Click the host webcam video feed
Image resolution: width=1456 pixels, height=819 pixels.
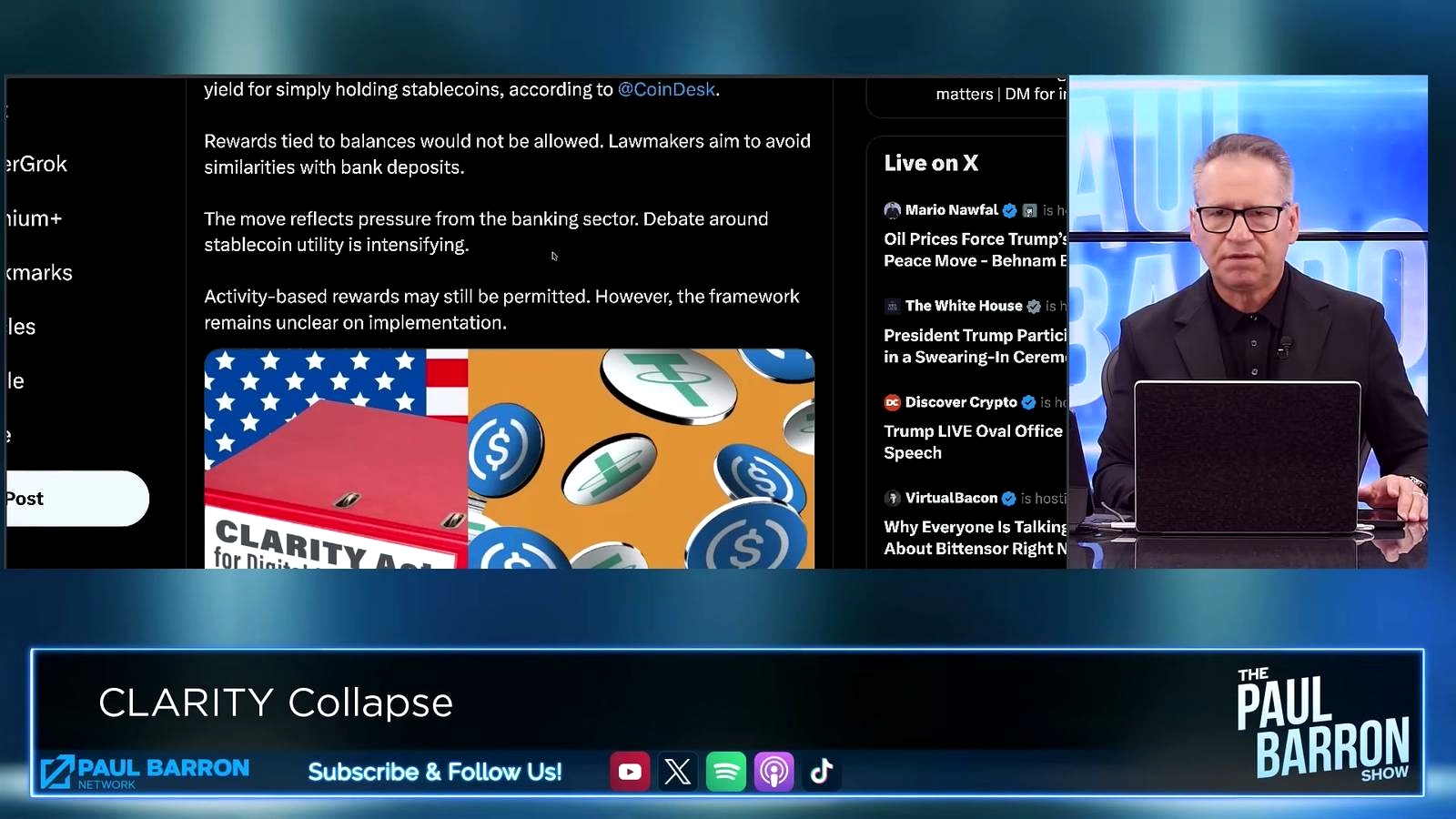(1248, 322)
